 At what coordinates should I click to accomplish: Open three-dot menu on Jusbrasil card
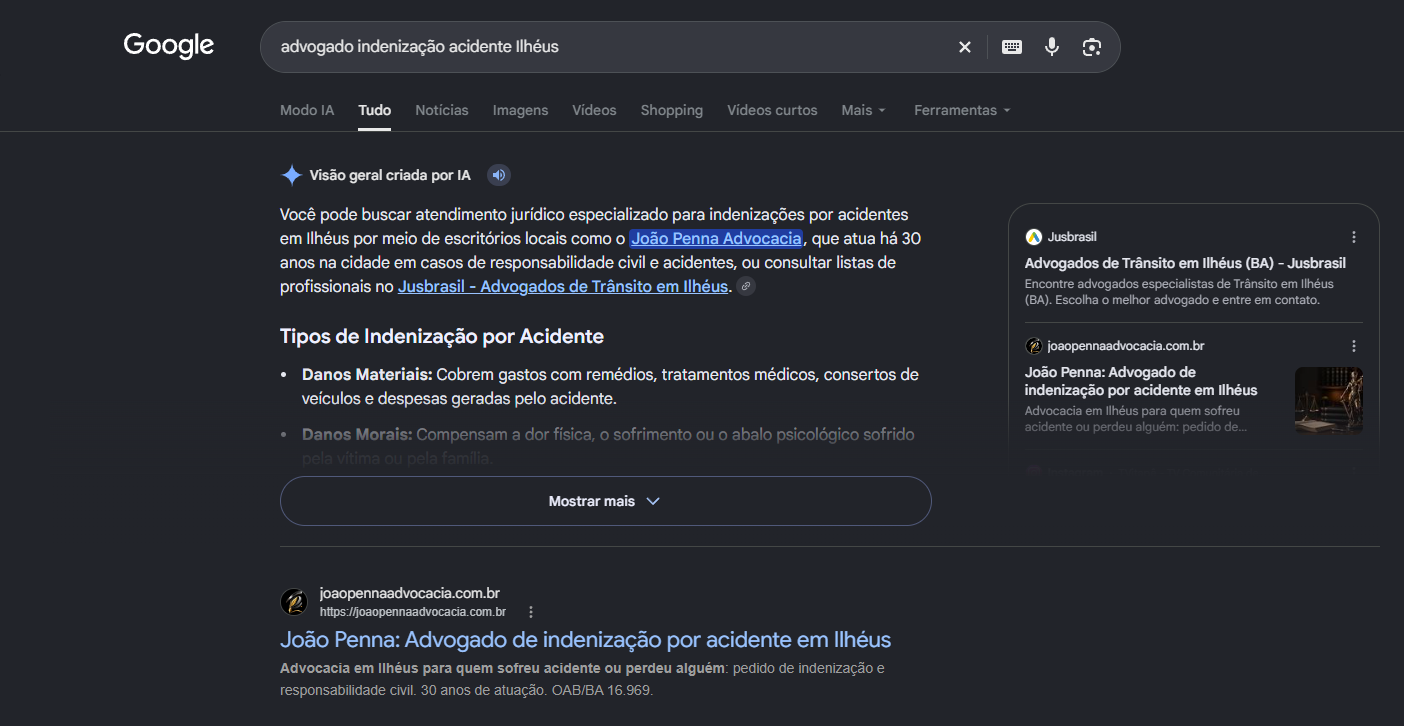[1354, 237]
